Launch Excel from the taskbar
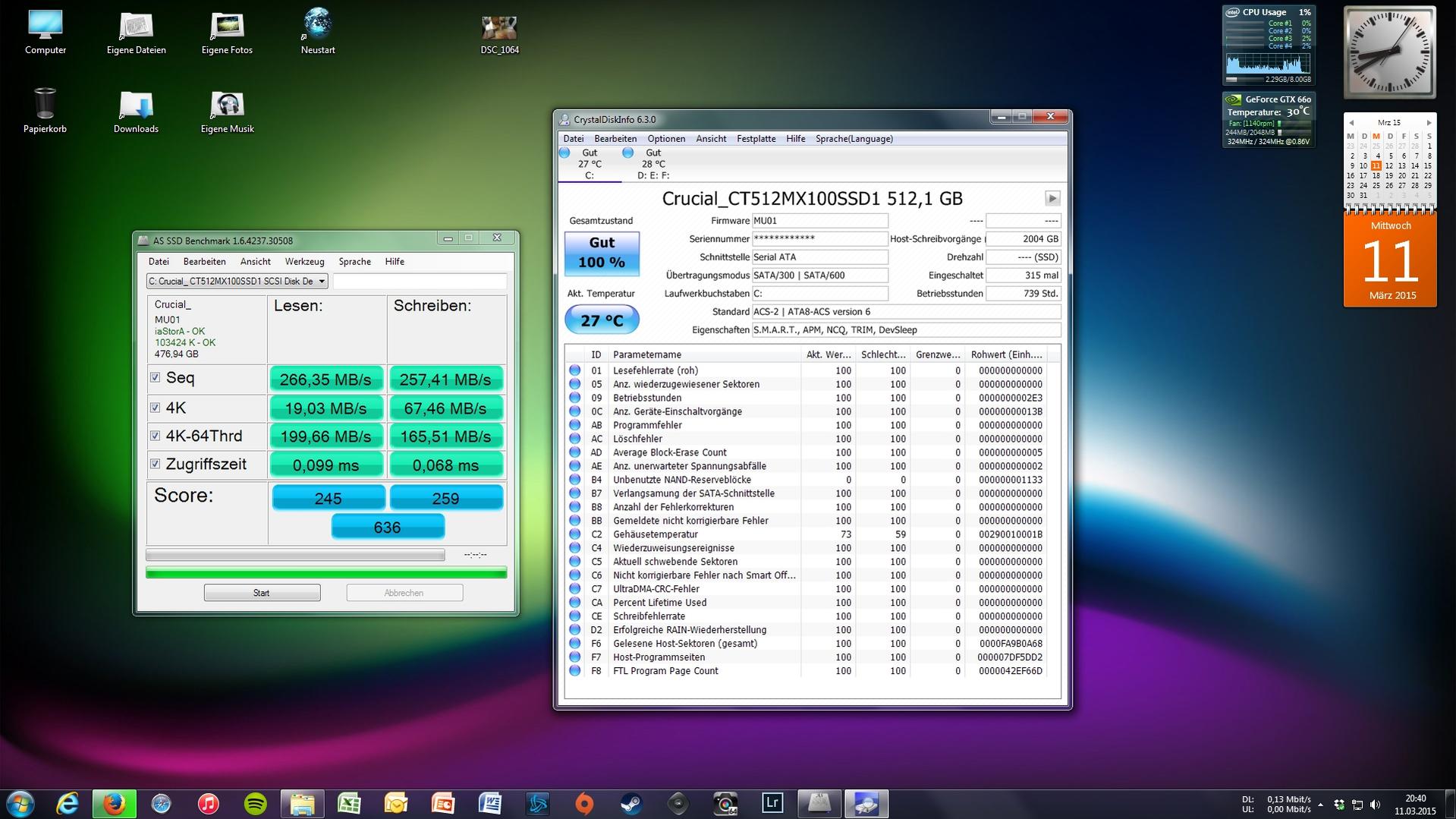Screen dimensions: 1456x819 click(349, 803)
